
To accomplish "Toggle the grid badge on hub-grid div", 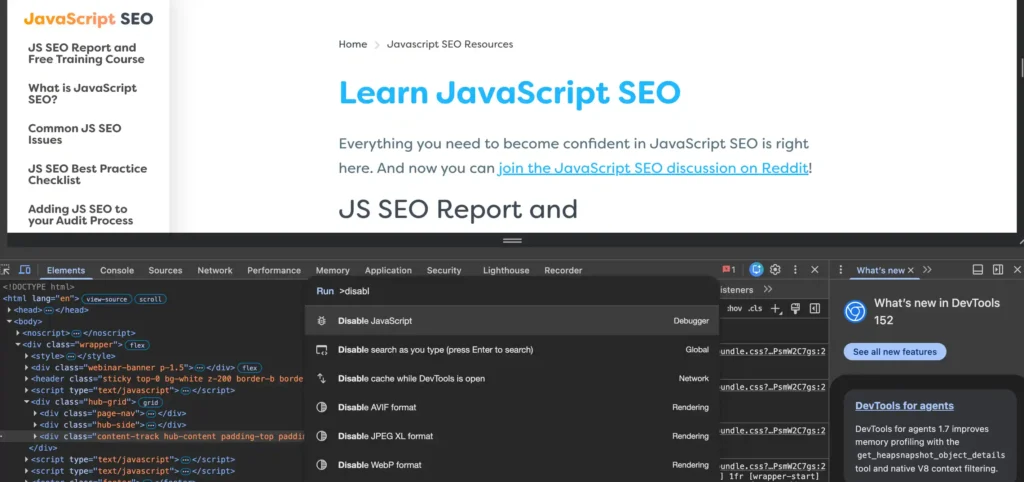I will click(151, 402).
